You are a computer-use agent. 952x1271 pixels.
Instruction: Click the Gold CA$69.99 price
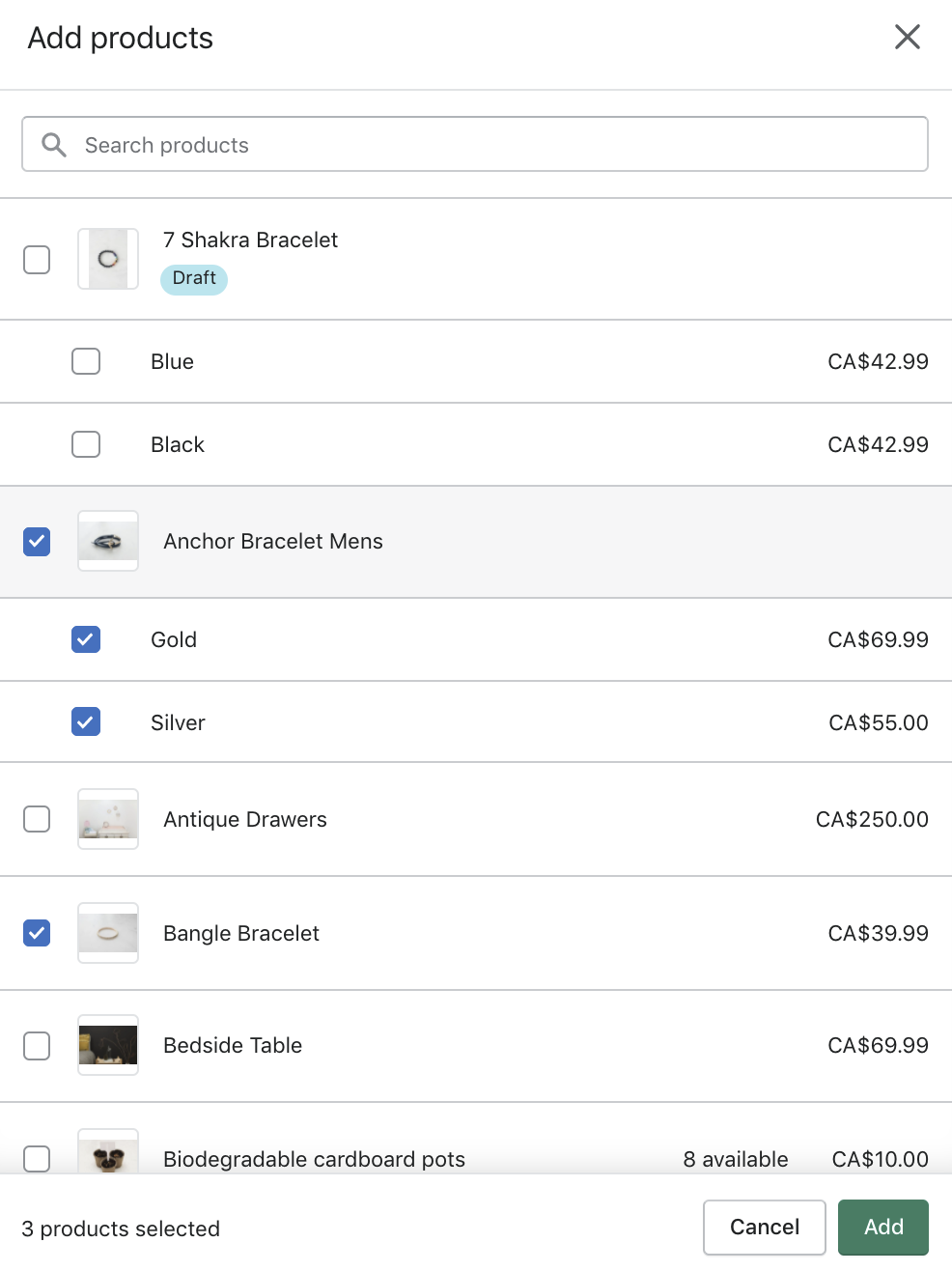coord(878,639)
